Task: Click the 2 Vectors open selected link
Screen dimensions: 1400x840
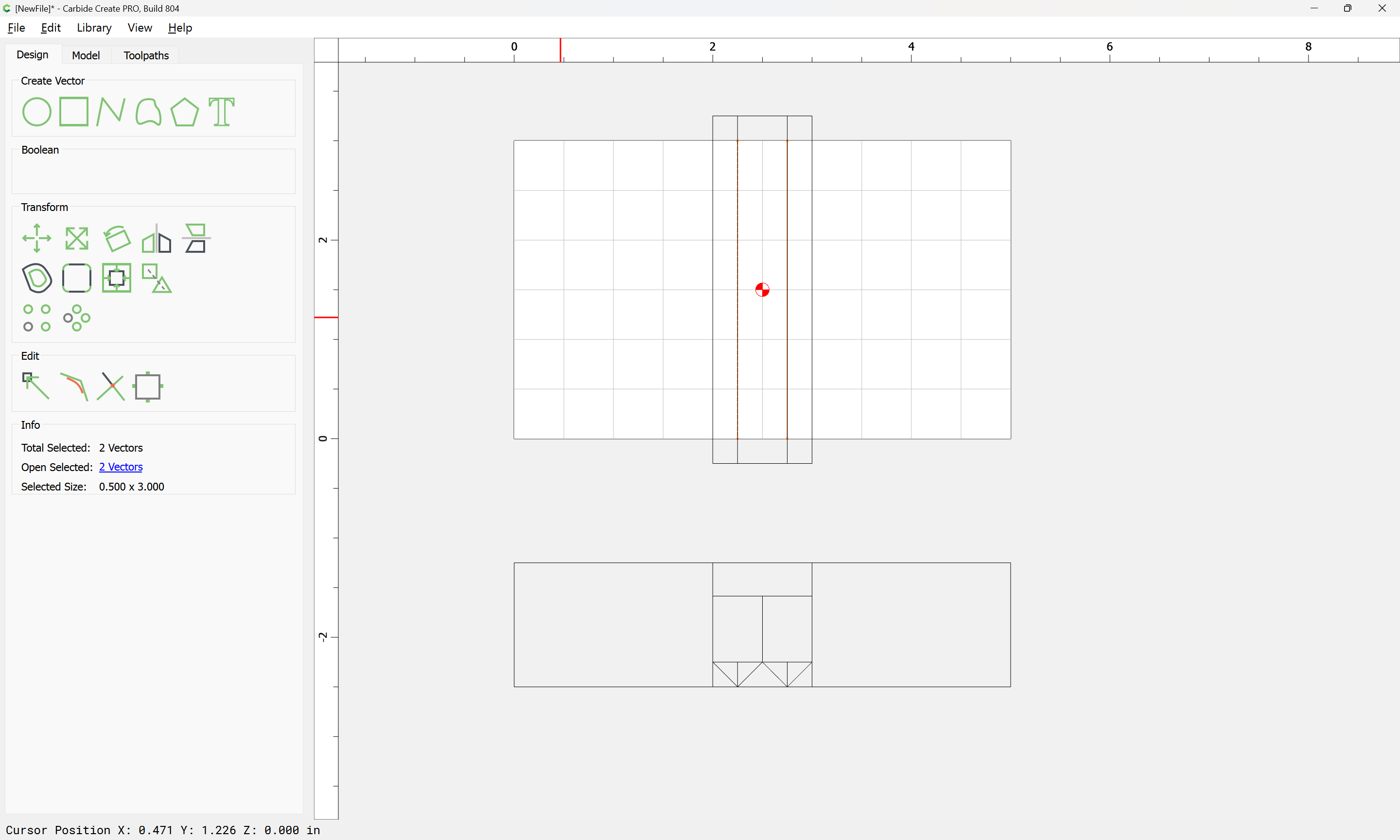Action: coord(121,467)
